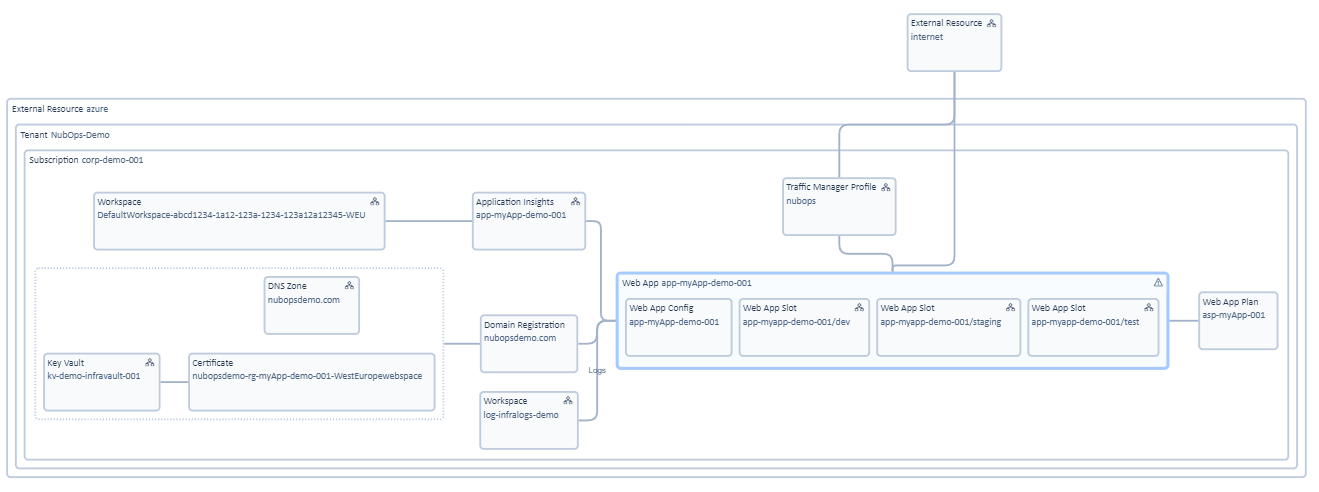Click the hierarchy icon on the DefaultWorkspace node
The height and width of the screenshot is (492, 1319).
pyautogui.click(x=375, y=202)
